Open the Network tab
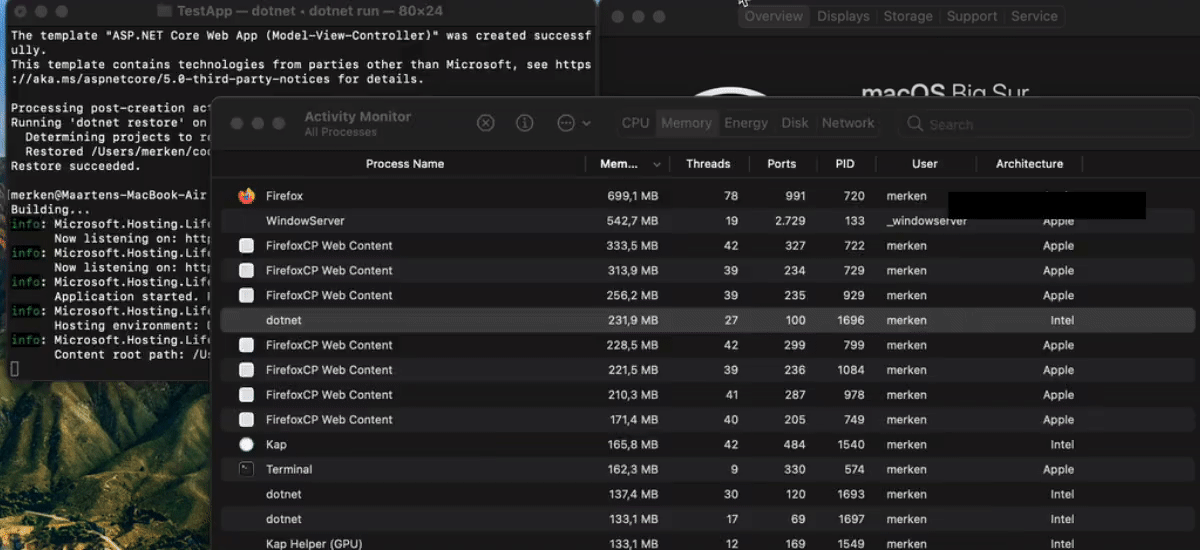The width and height of the screenshot is (1200, 550). coord(848,123)
